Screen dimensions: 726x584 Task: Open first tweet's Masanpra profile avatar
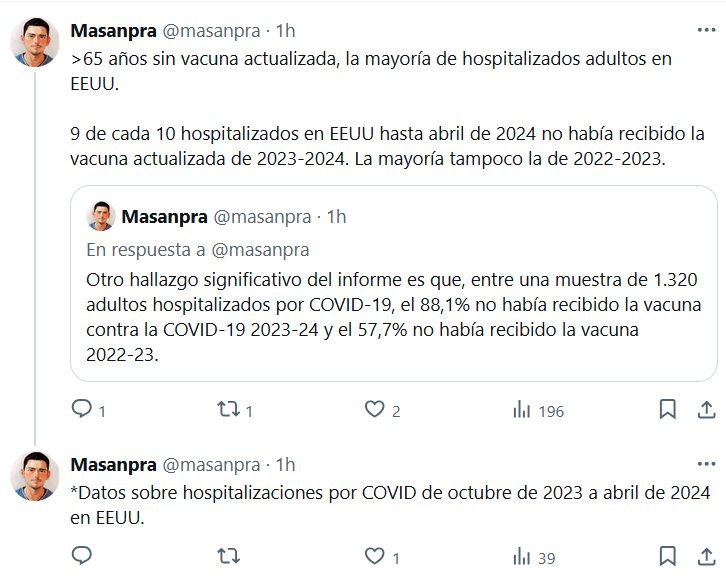click(35, 44)
